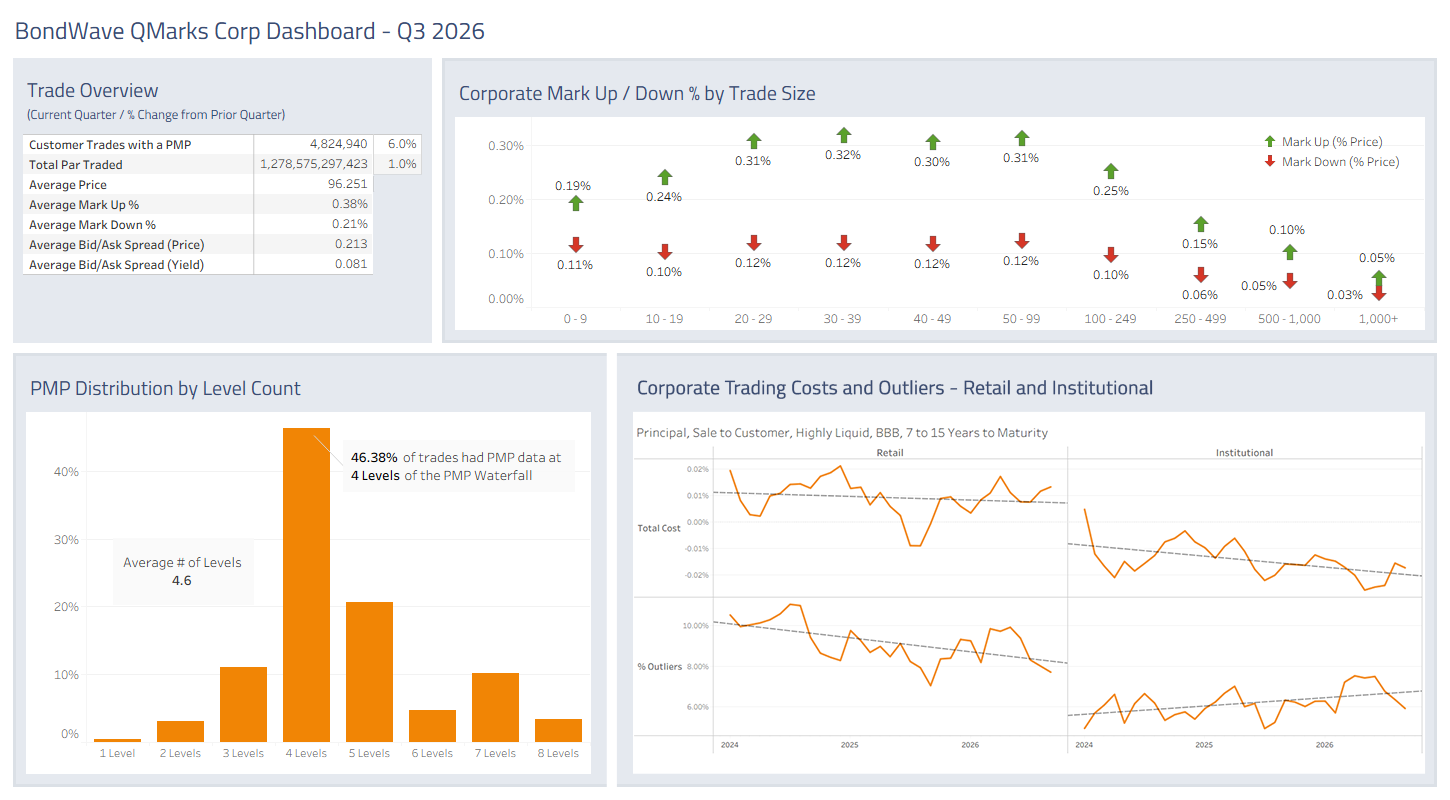Select the 46.38% annotation text
This screenshot has height=800, width=1450.
(375, 457)
